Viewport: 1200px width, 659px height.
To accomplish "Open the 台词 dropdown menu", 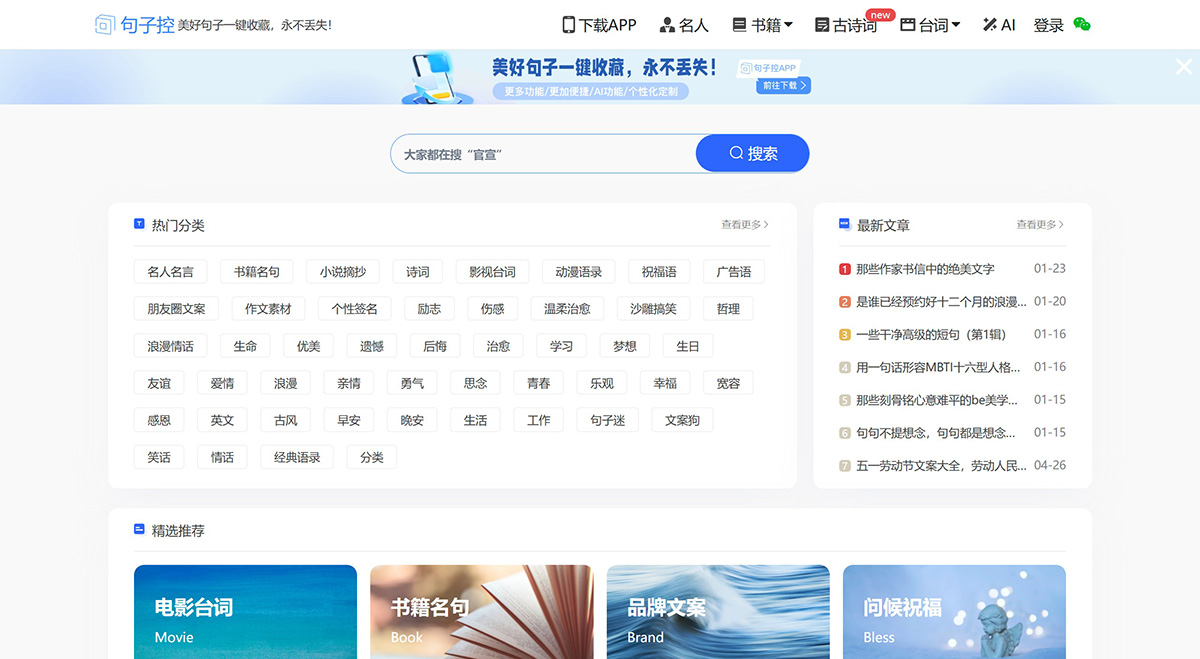I will click(x=932, y=25).
